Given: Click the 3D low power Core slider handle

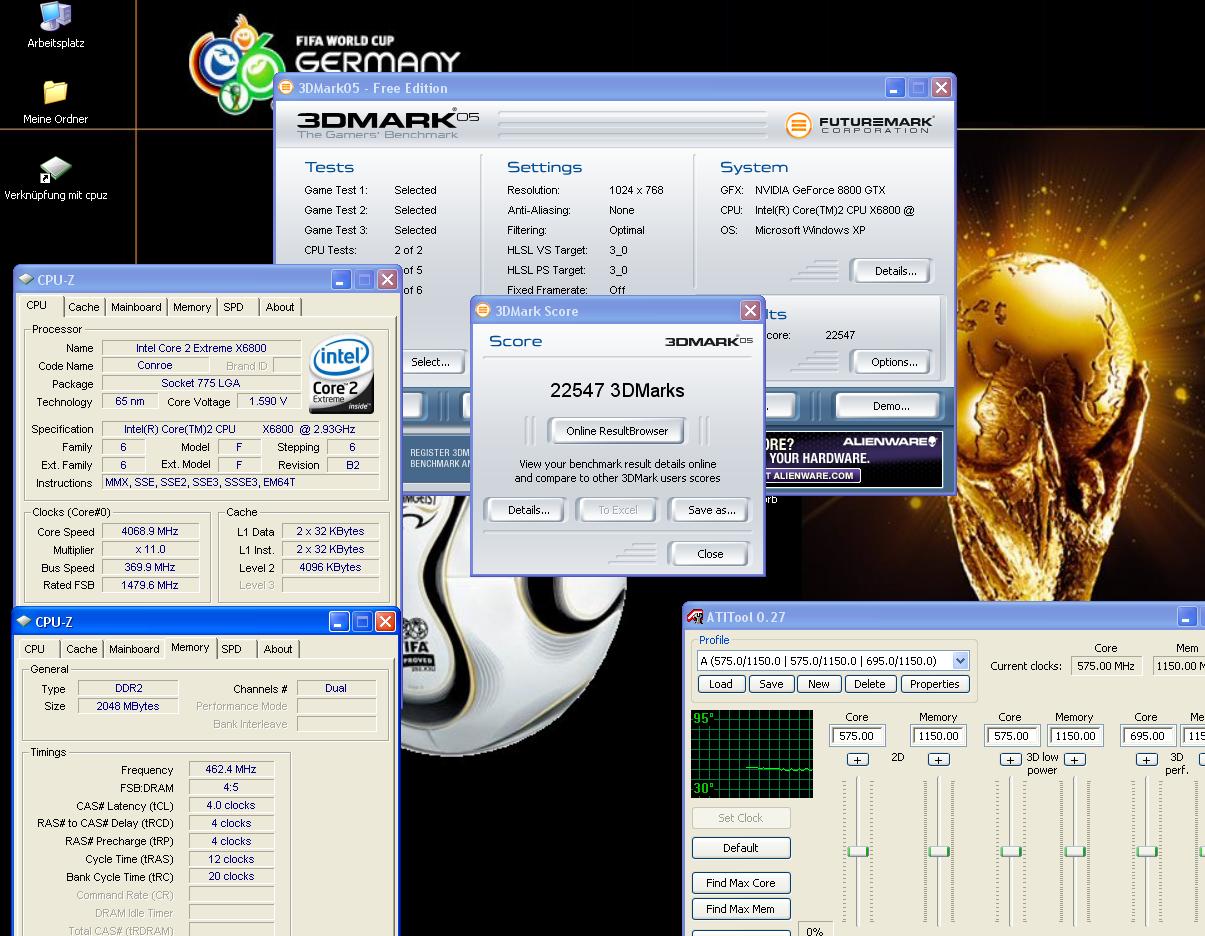Looking at the screenshot, I should click(1011, 851).
